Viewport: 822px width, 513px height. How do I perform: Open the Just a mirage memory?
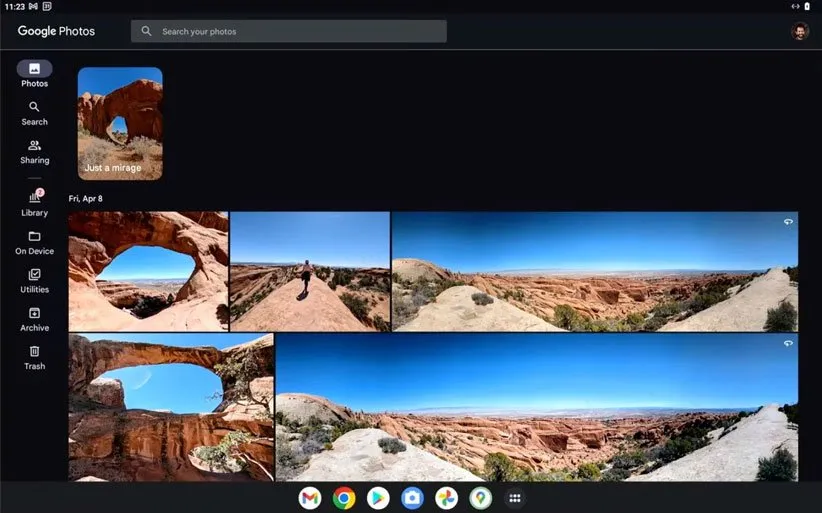(x=120, y=123)
